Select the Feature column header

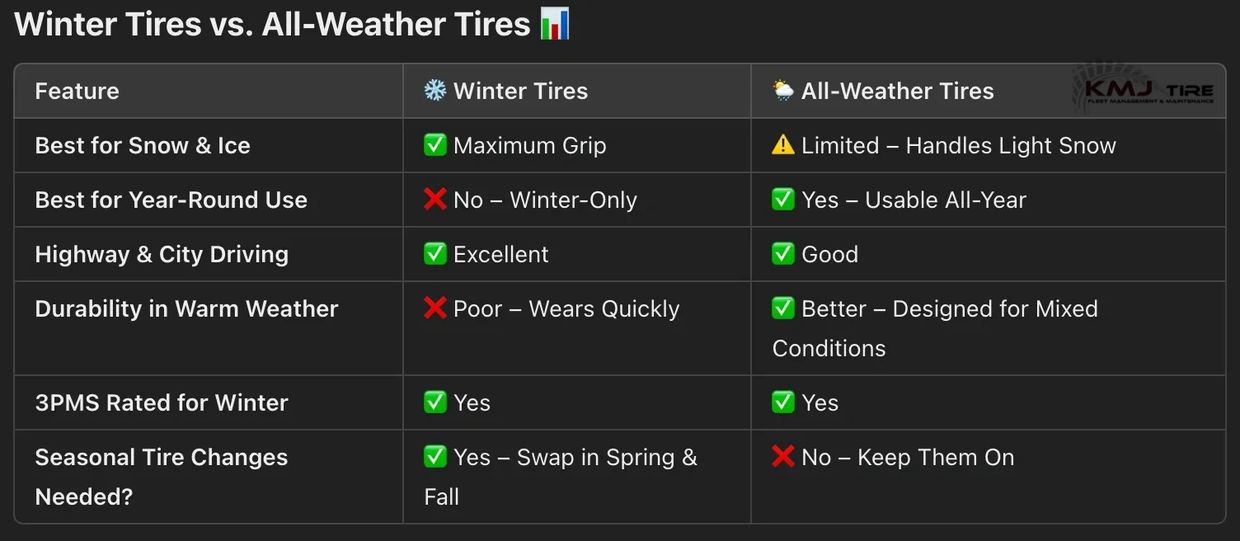tap(77, 91)
